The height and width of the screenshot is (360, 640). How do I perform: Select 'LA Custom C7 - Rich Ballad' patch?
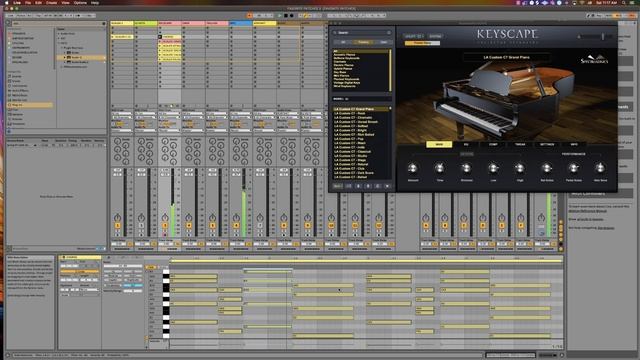pyautogui.click(x=354, y=135)
